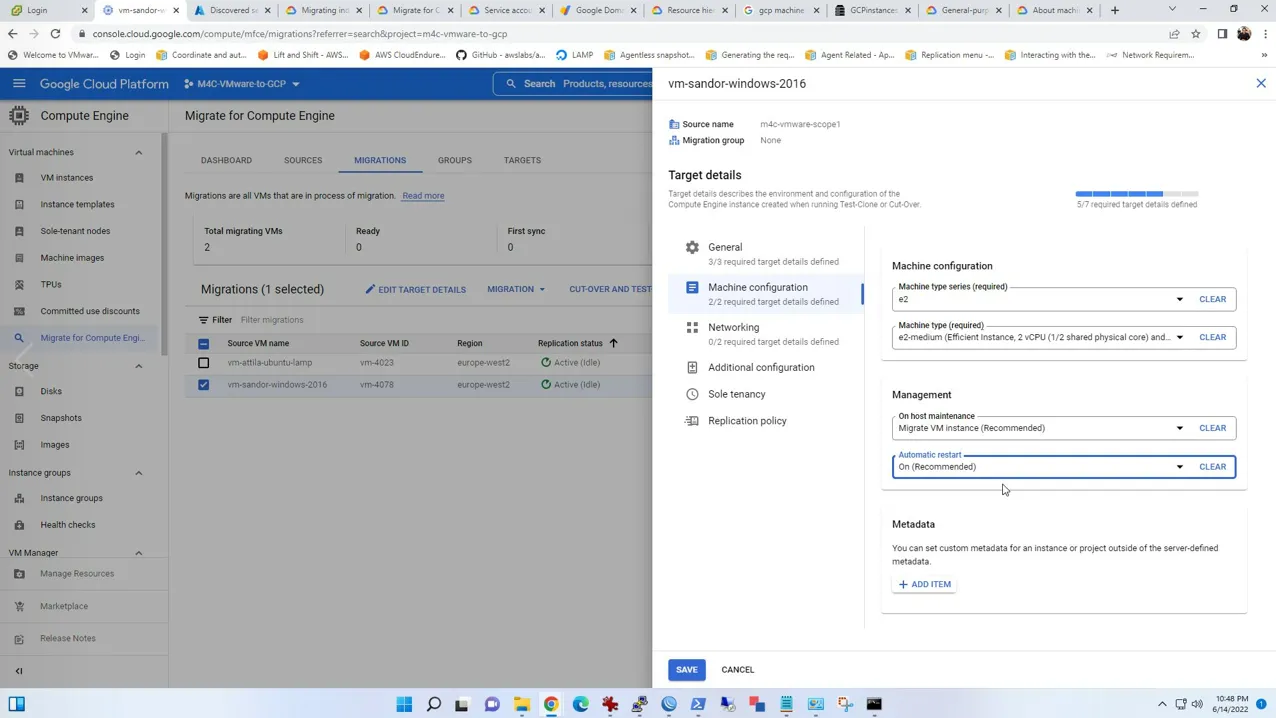Viewport: 1276px width, 718px height.
Task: Click the CANCEL button
Action: tap(738, 670)
